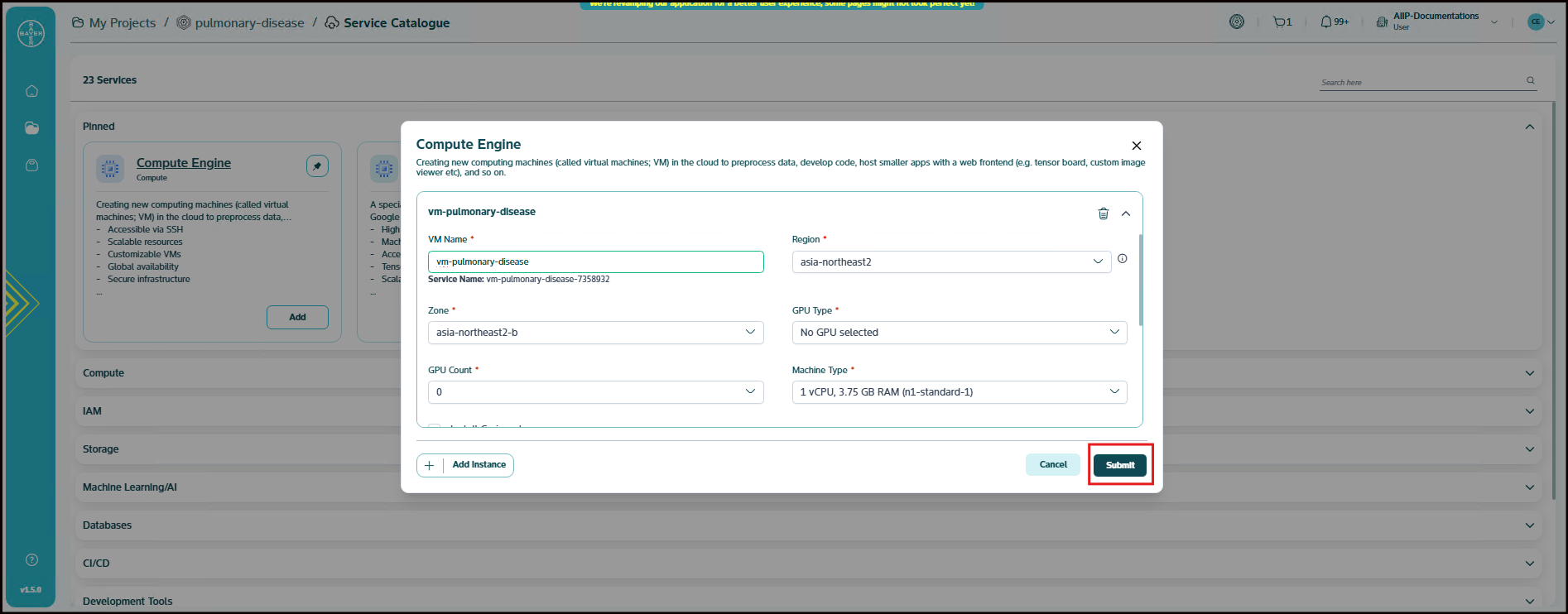This screenshot has height=614, width=1568.
Task: Unpin the Compute Engine service card
Action: pyautogui.click(x=317, y=166)
